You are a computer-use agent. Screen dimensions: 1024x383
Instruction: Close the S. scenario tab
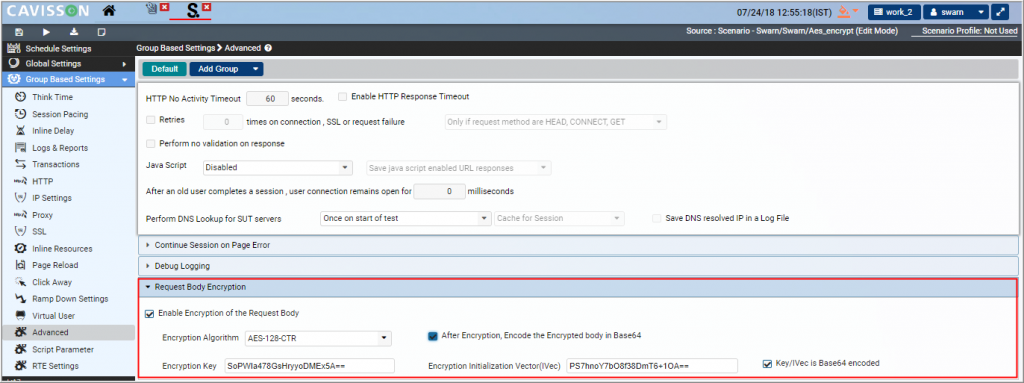click(x=206, y=7)
